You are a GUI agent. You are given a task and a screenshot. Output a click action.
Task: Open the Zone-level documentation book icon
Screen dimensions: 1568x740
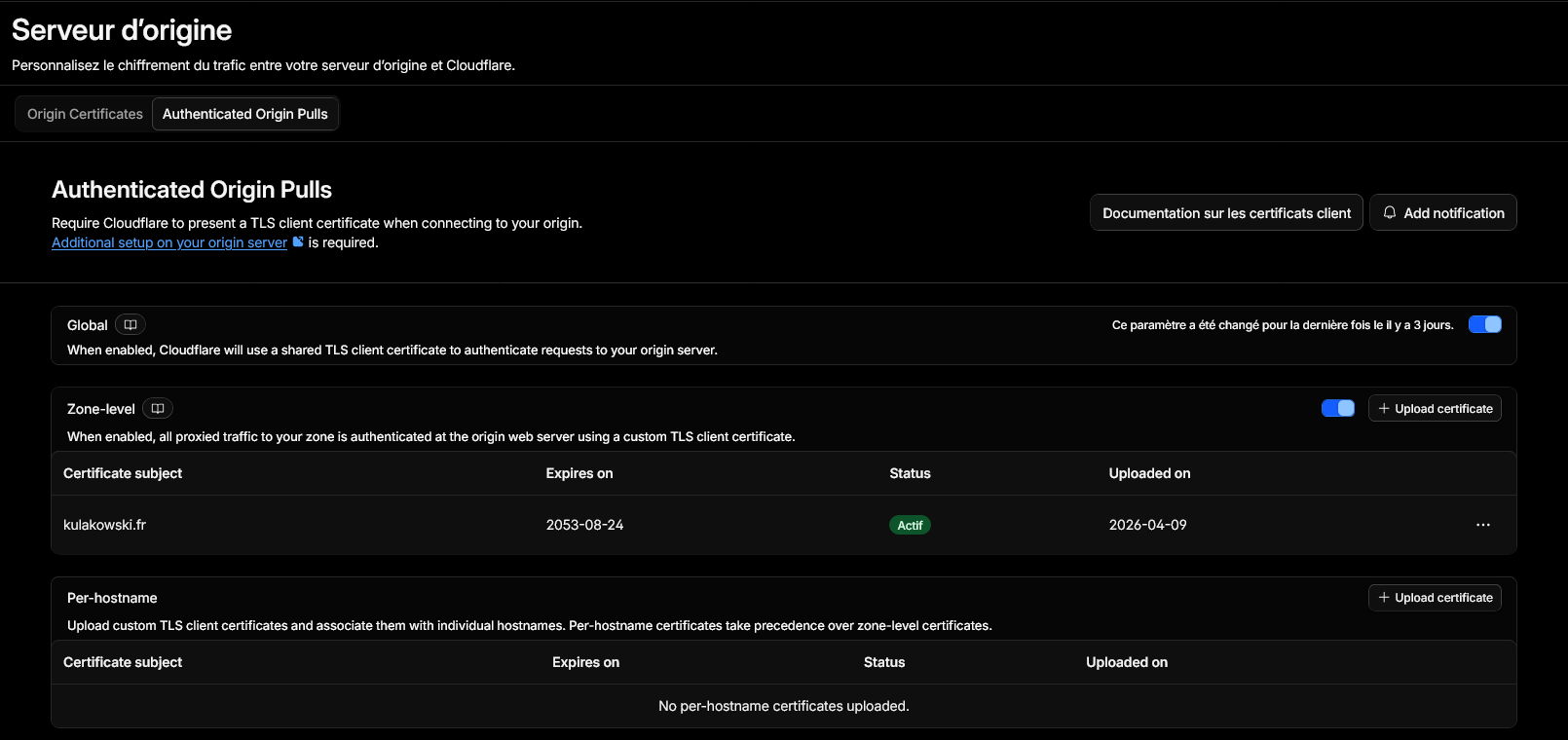pyautogui.click(x=158, y=409)
